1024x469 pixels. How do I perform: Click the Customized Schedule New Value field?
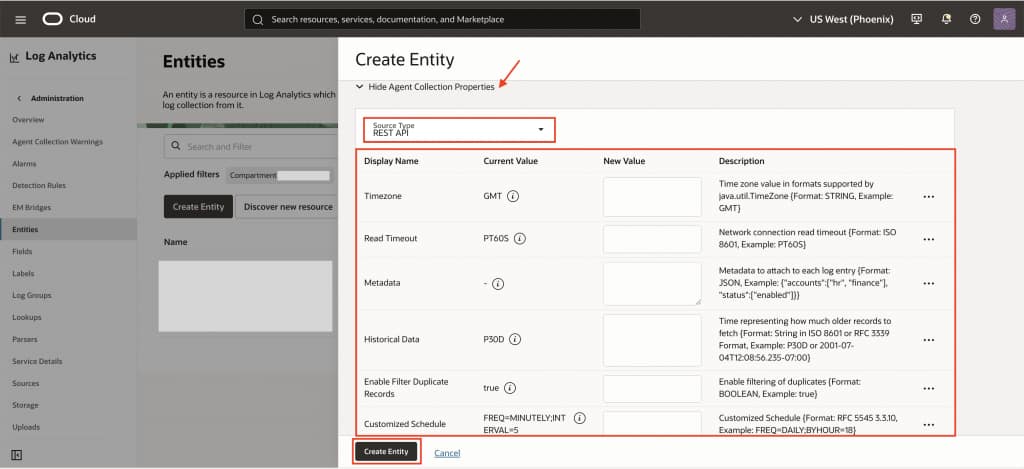pos(652,423)
